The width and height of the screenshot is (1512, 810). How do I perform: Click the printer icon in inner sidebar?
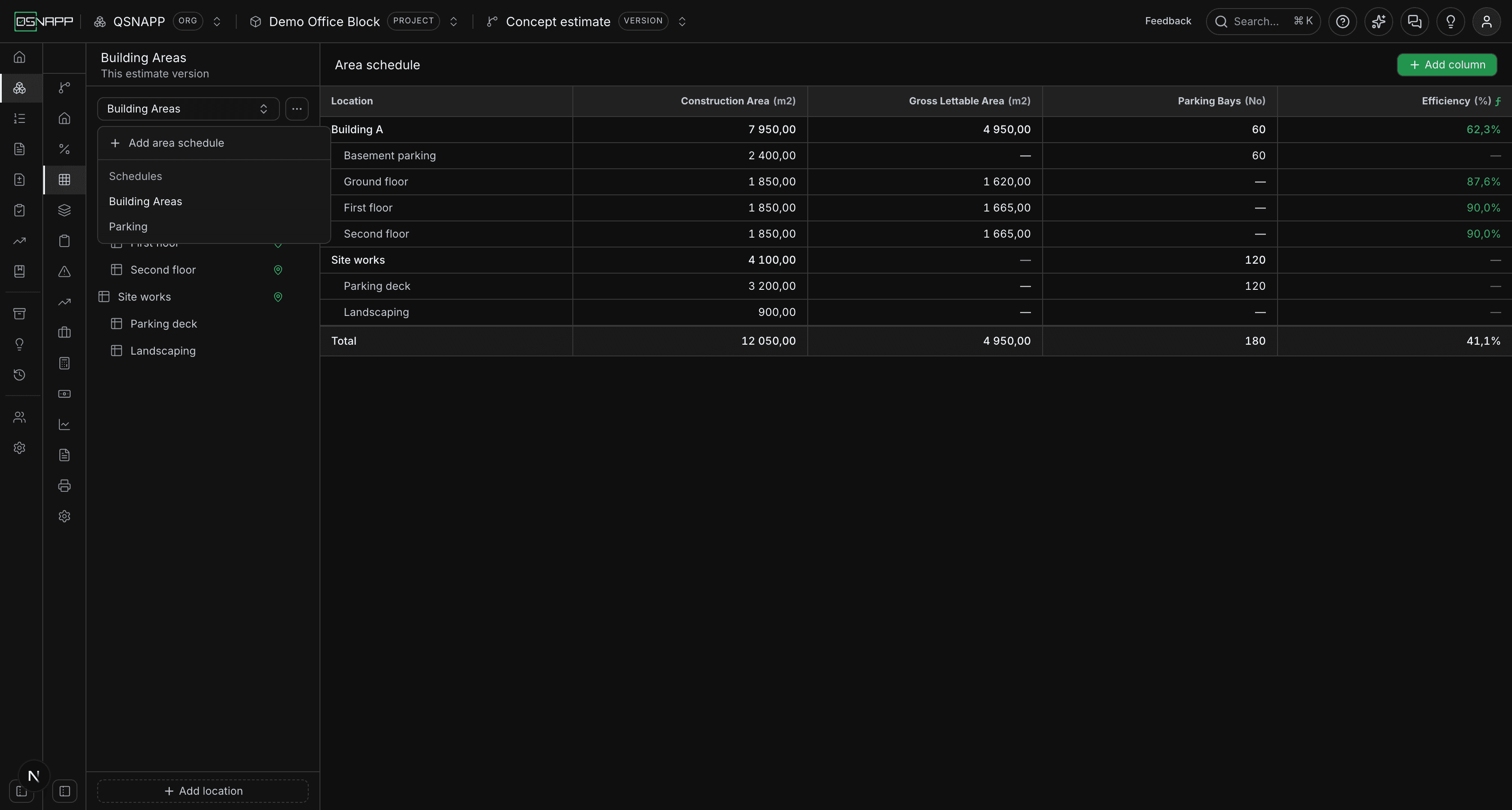(x=64, y=486)
